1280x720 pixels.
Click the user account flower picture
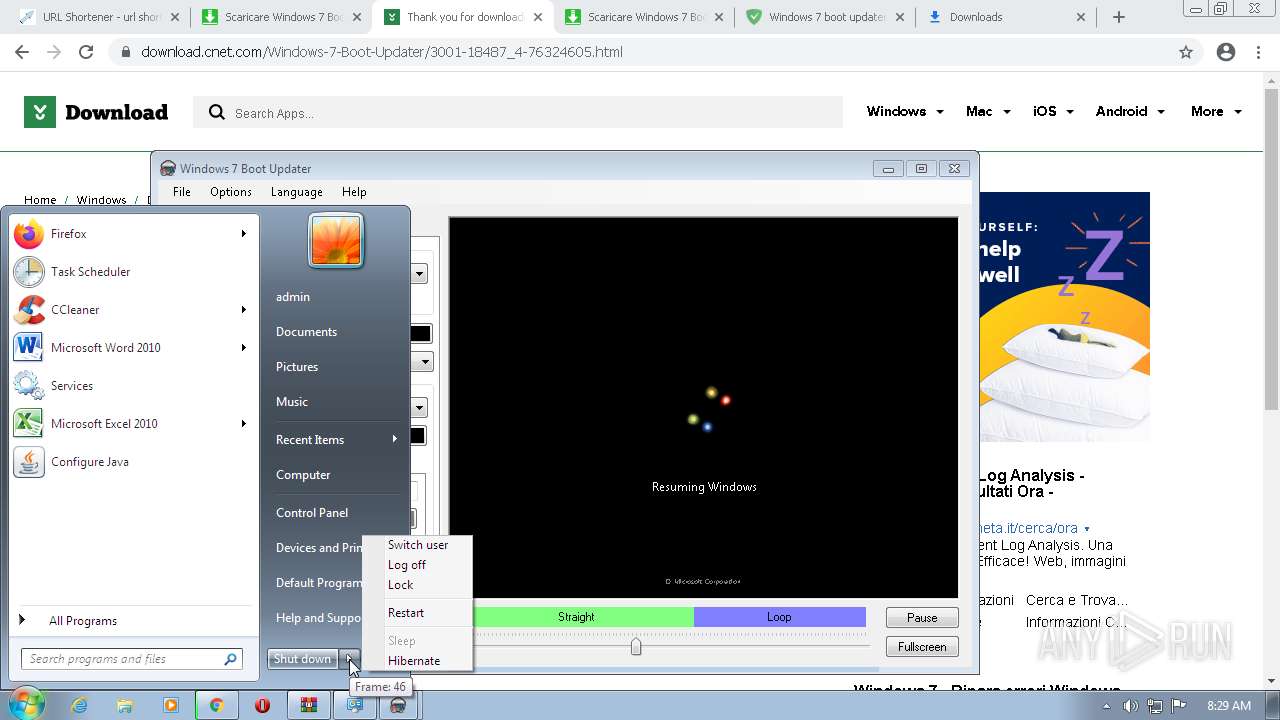coord(336,241)
